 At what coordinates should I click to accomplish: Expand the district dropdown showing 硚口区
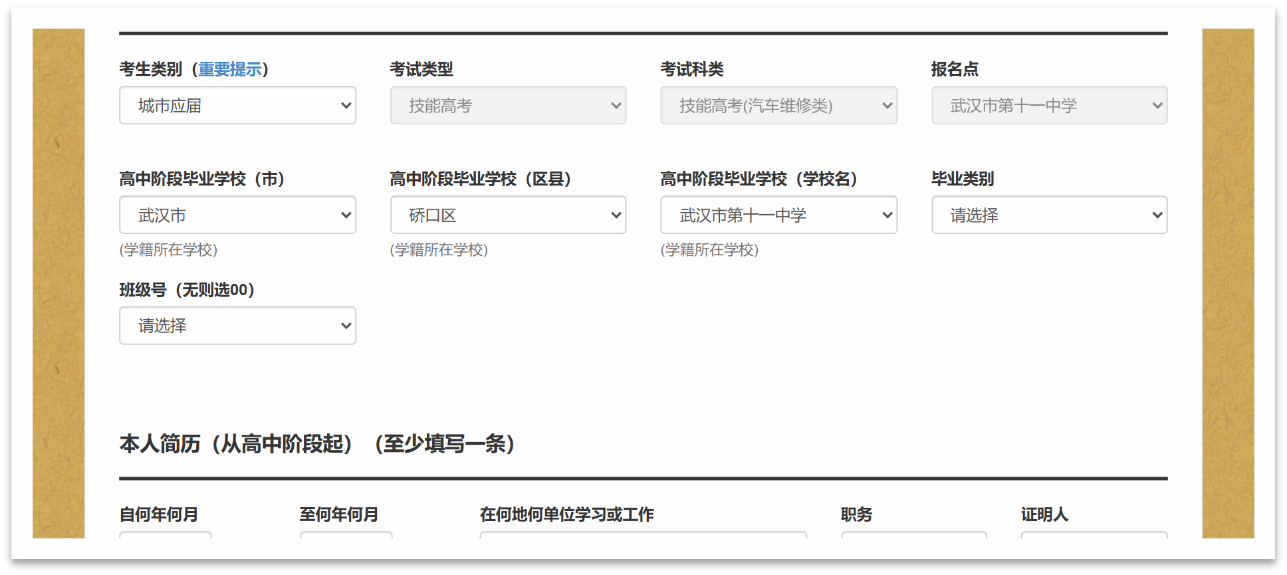508,215
